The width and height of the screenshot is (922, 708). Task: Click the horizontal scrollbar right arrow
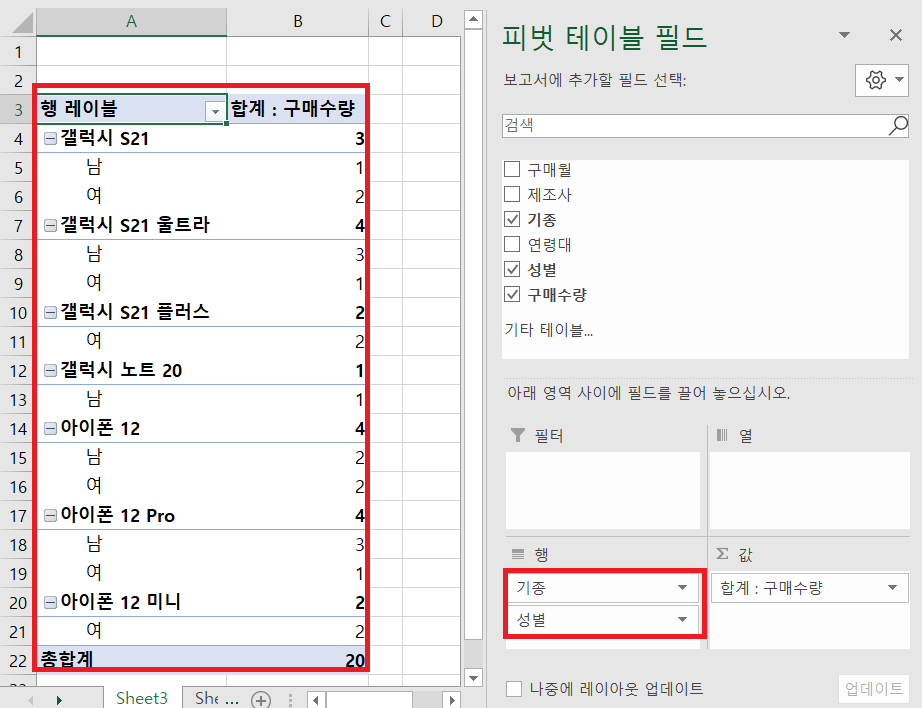pos(452,700)
